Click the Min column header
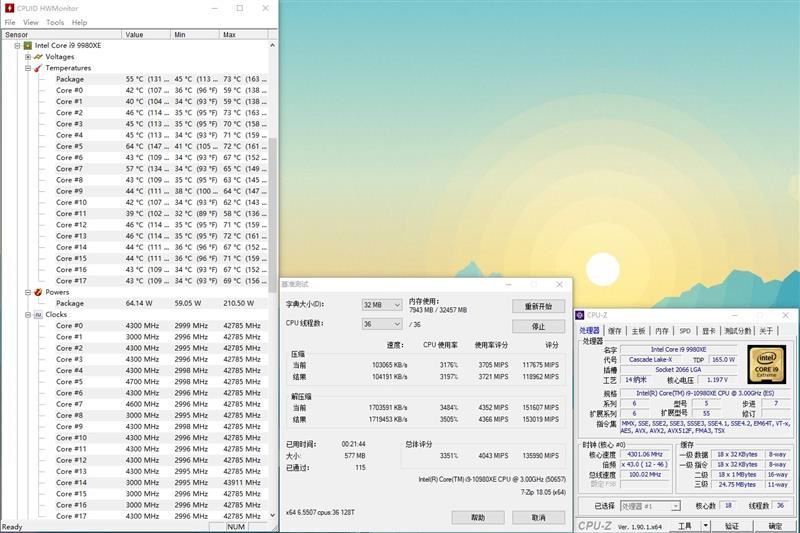Viewport: 800px width, 533px height. pos(194,35)
